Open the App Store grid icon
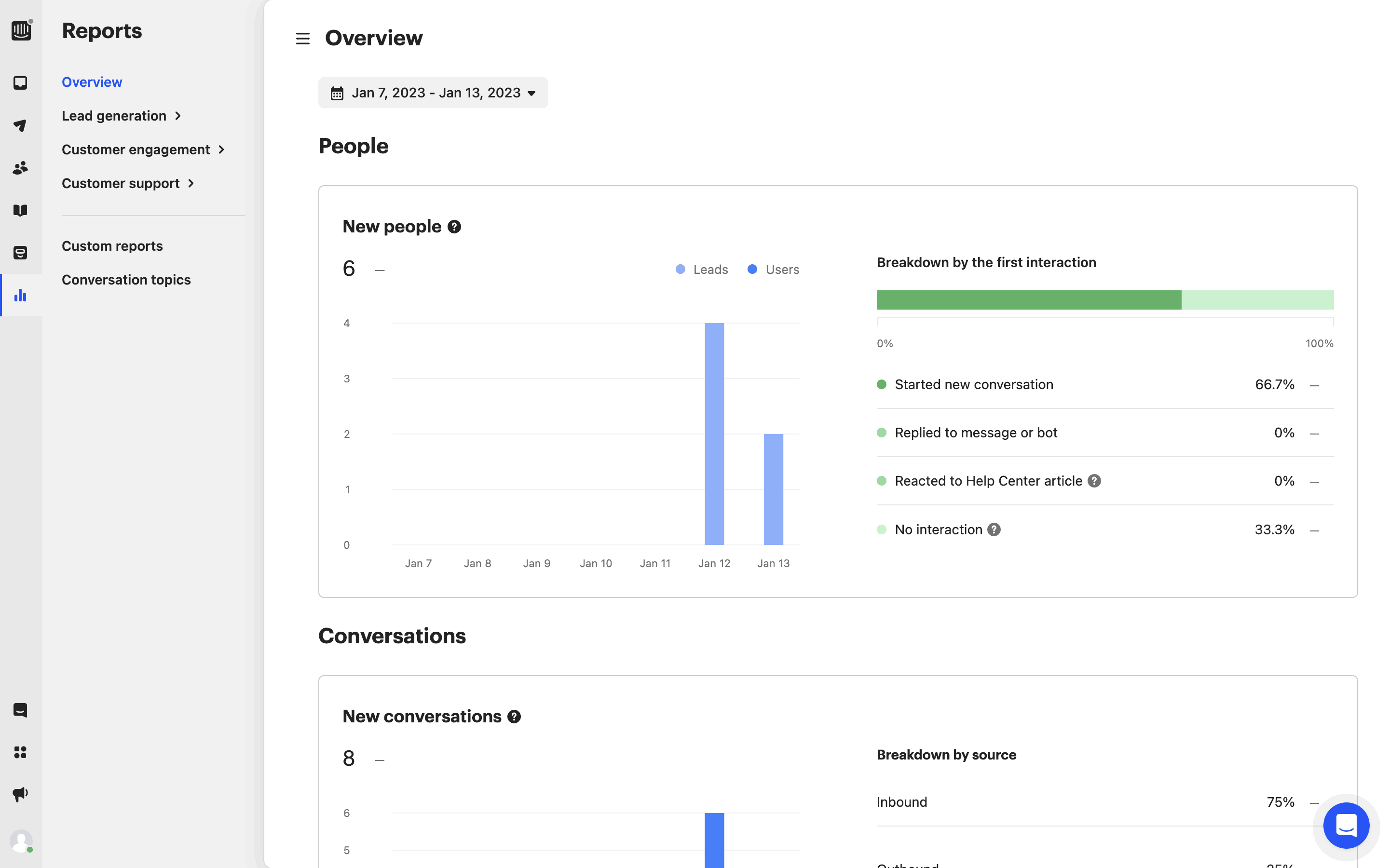 pos(21,752)
